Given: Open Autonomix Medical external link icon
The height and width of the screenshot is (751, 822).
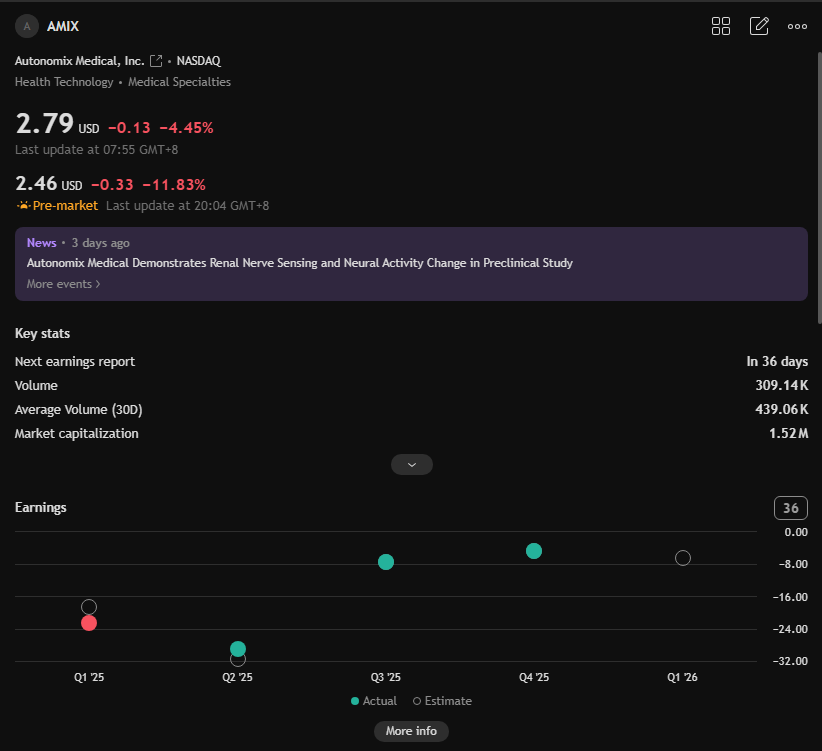Looking at the screenshot, I should 156,61.
